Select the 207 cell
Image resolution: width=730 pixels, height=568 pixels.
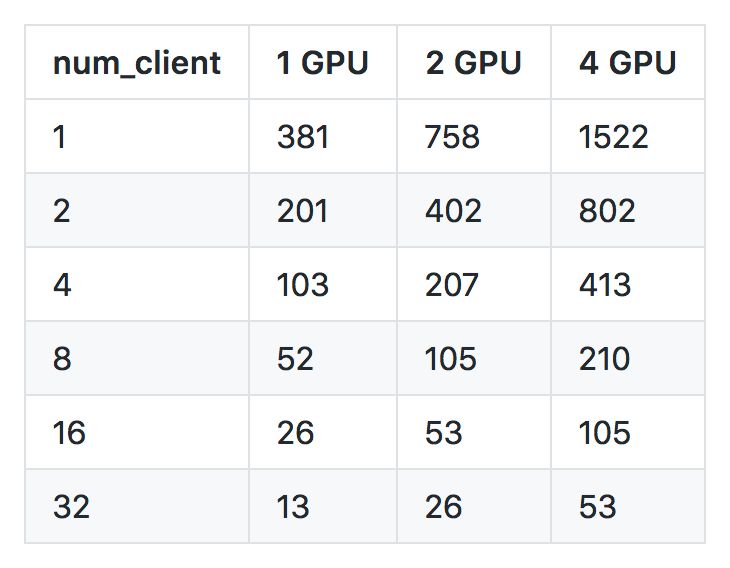pos(473,284)
